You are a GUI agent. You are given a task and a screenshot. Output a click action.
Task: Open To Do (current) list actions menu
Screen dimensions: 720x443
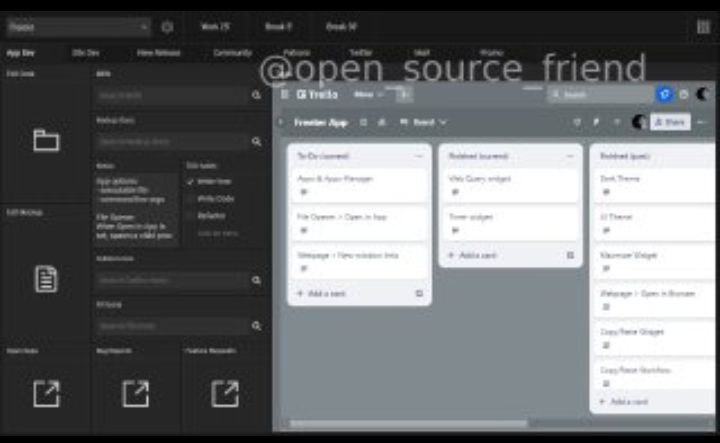[418, 156]
